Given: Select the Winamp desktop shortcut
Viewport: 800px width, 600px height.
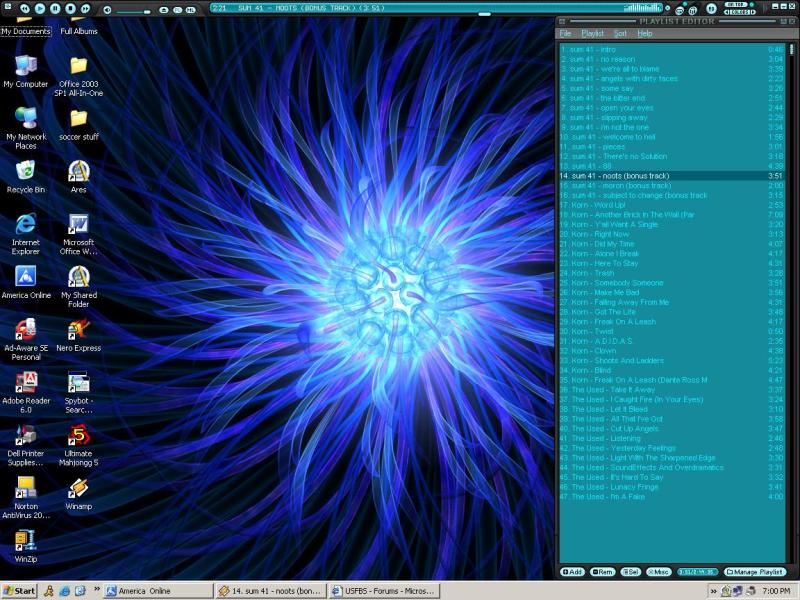Looking at the screenshot, I should coord(79,494).
